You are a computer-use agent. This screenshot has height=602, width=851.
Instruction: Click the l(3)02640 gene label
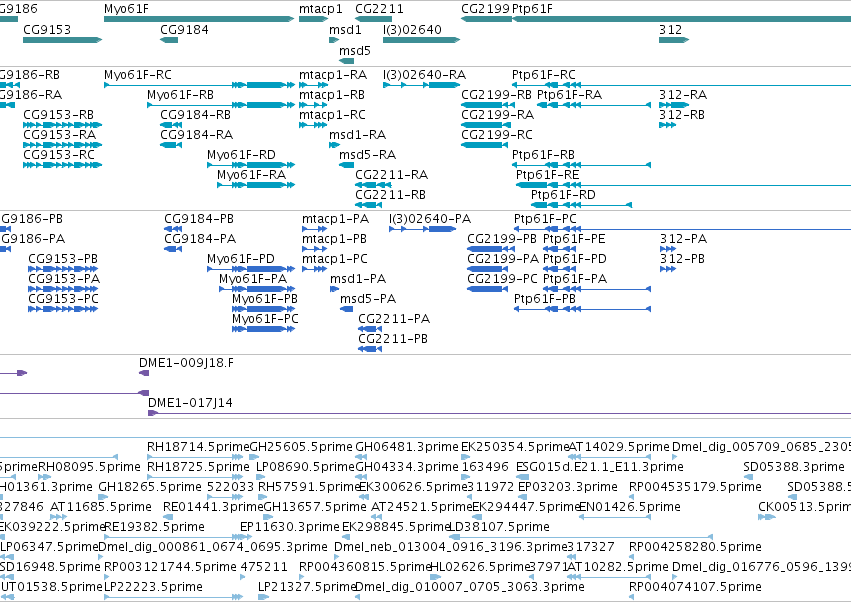pos(412,29)
